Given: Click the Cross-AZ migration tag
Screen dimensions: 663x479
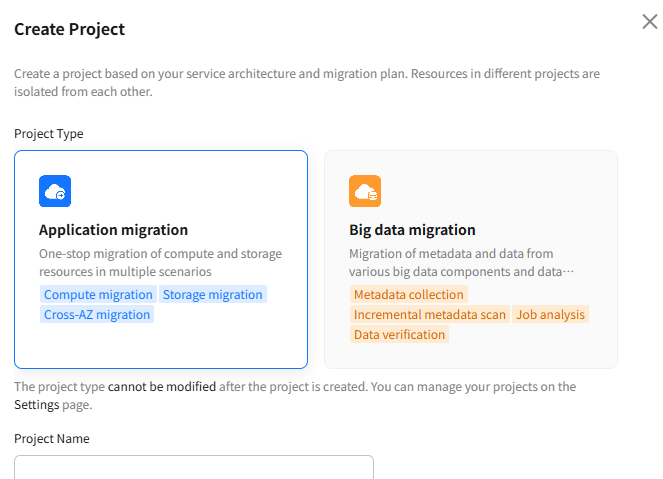Looking at the screenshot, I should point(97,315).
